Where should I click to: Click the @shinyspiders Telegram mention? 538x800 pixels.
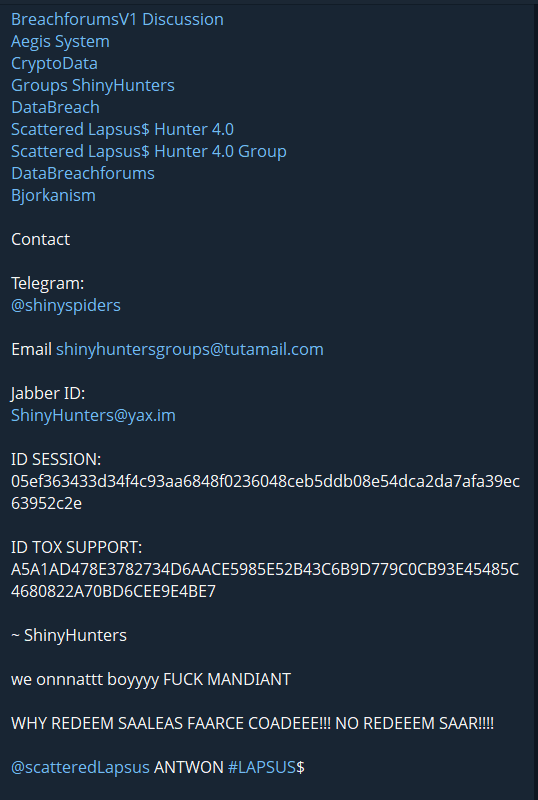pyautogui.click(x=66, y=305)
